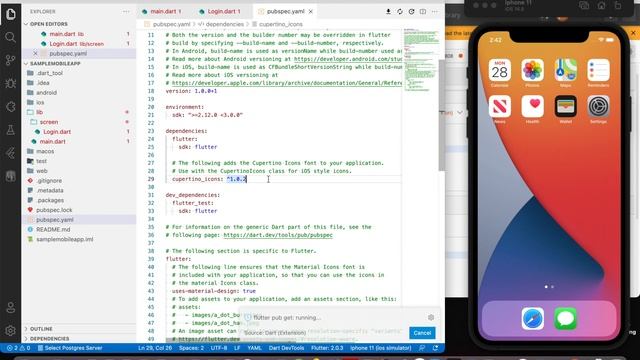
Task: Cancel the flutter pub get notification
Action: point(422,333)
